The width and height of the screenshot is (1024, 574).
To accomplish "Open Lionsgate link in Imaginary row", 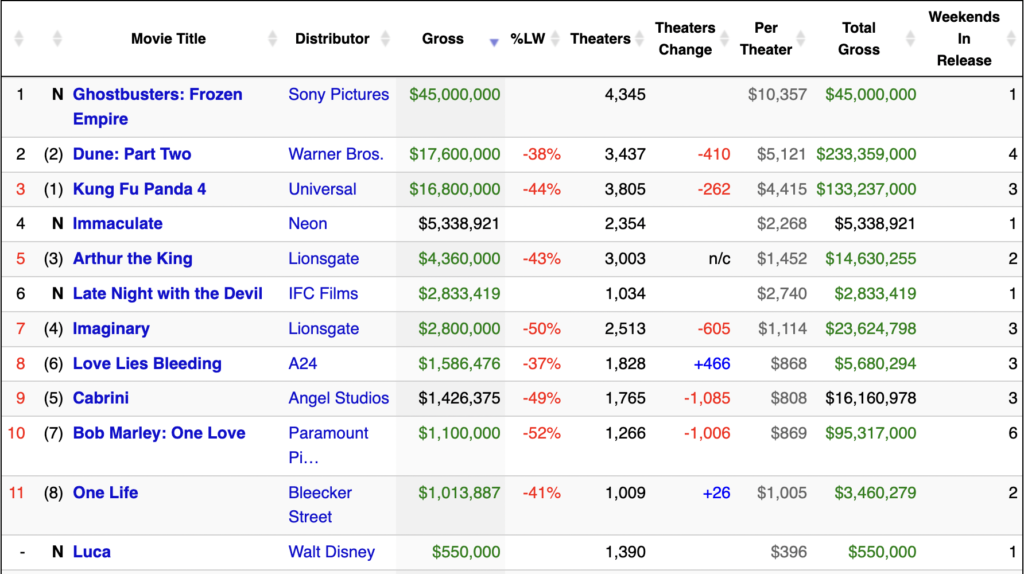I will point(323,328).
